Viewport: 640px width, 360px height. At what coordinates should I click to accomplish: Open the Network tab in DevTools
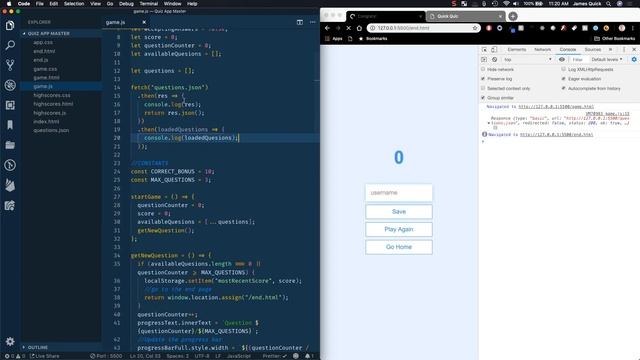pyautogui.click(x=542, y=49)
